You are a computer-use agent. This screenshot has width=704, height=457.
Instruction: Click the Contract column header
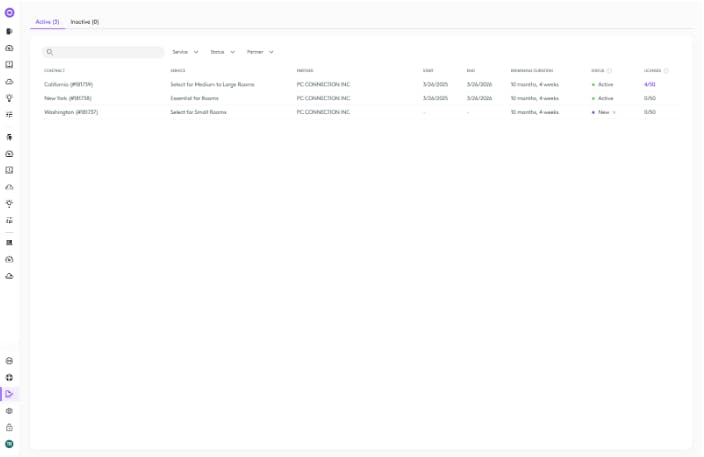[x=54, y=71]
